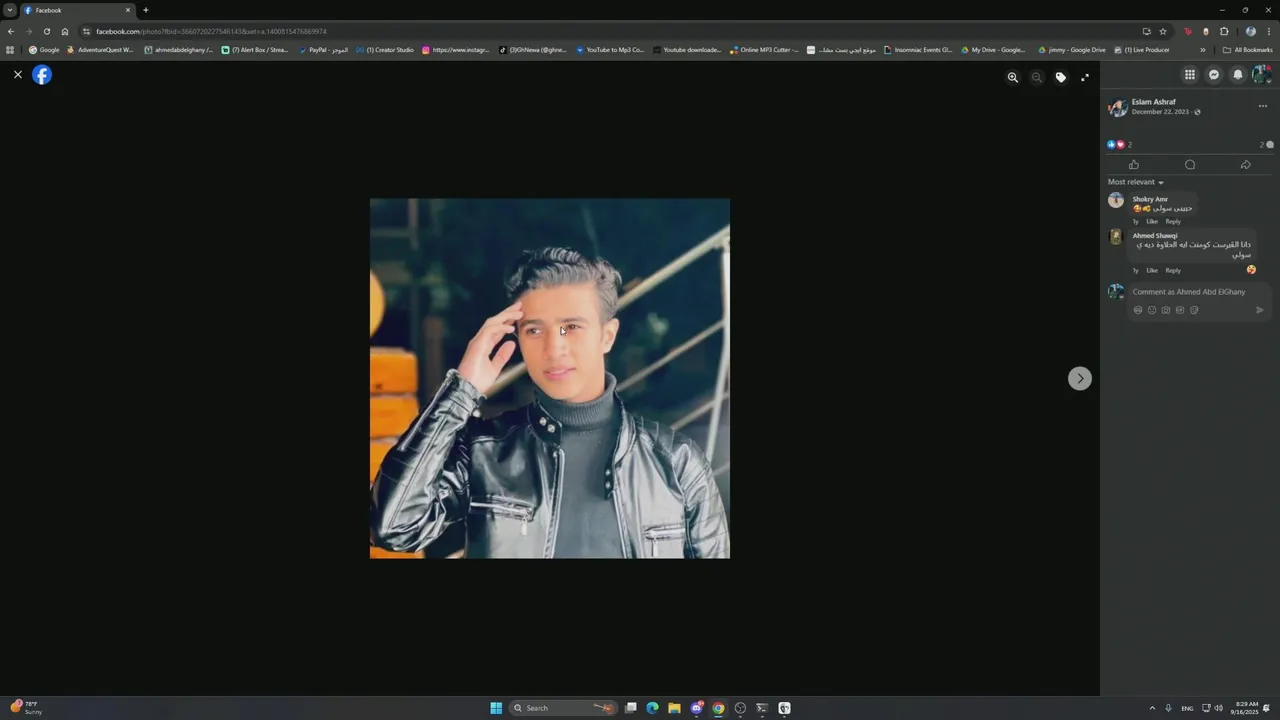Open Facebook notifications bell
Viewport: 1280px width, 720px height.
coord(1238,75)
